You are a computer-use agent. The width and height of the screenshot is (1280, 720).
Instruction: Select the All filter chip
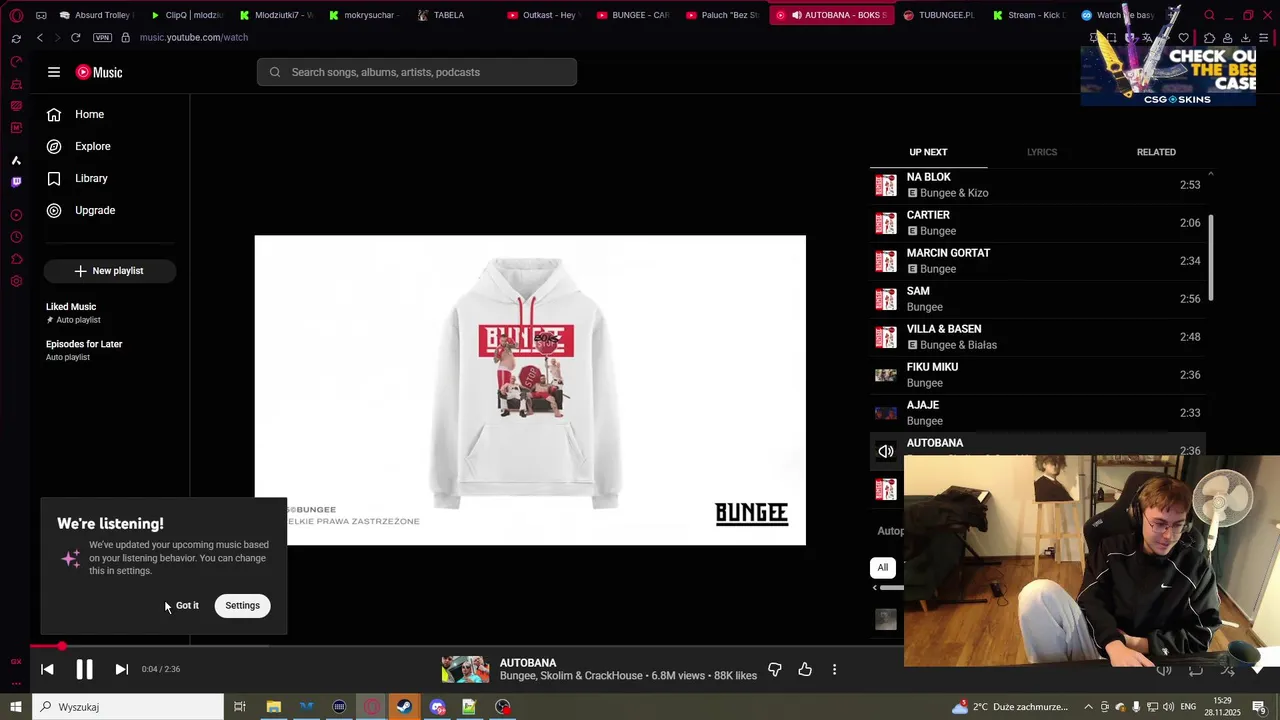pyautogui.click(x=882, y=568)
